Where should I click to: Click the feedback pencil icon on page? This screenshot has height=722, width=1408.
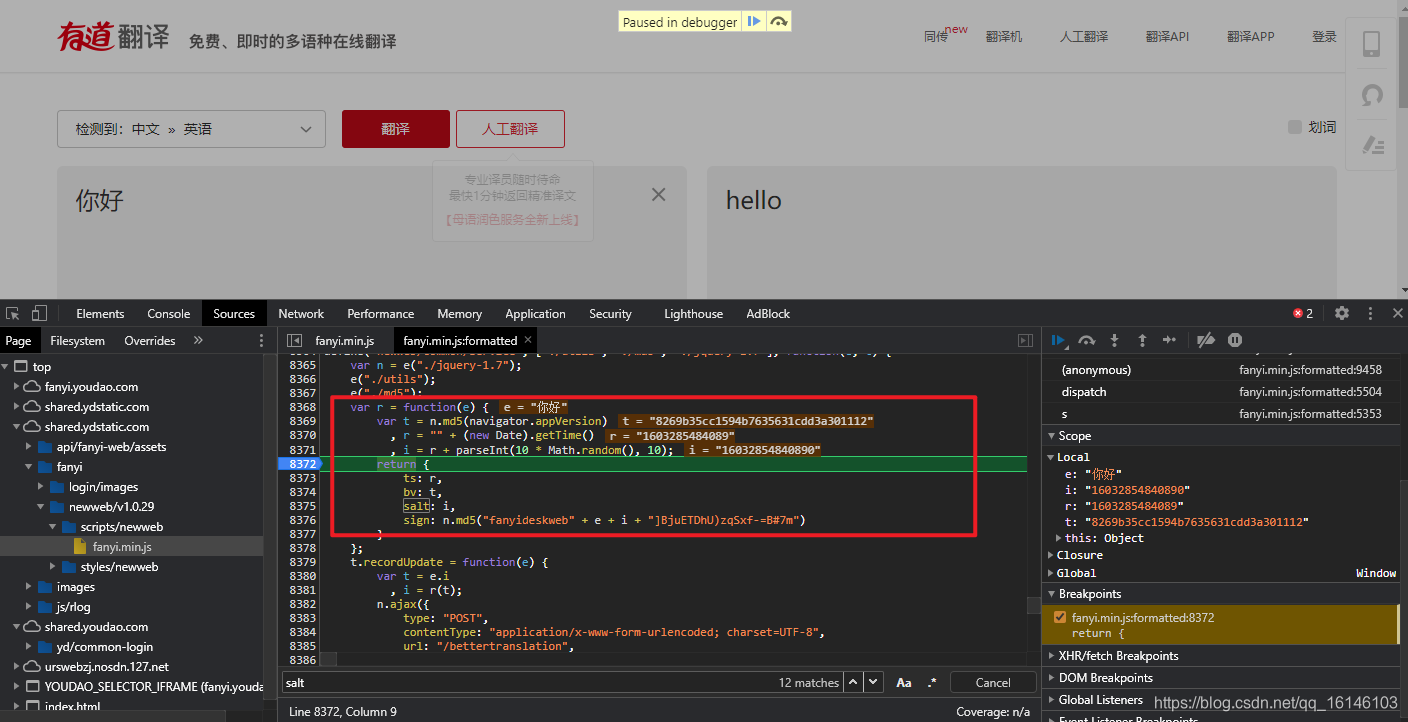(x=1373, y=145)
